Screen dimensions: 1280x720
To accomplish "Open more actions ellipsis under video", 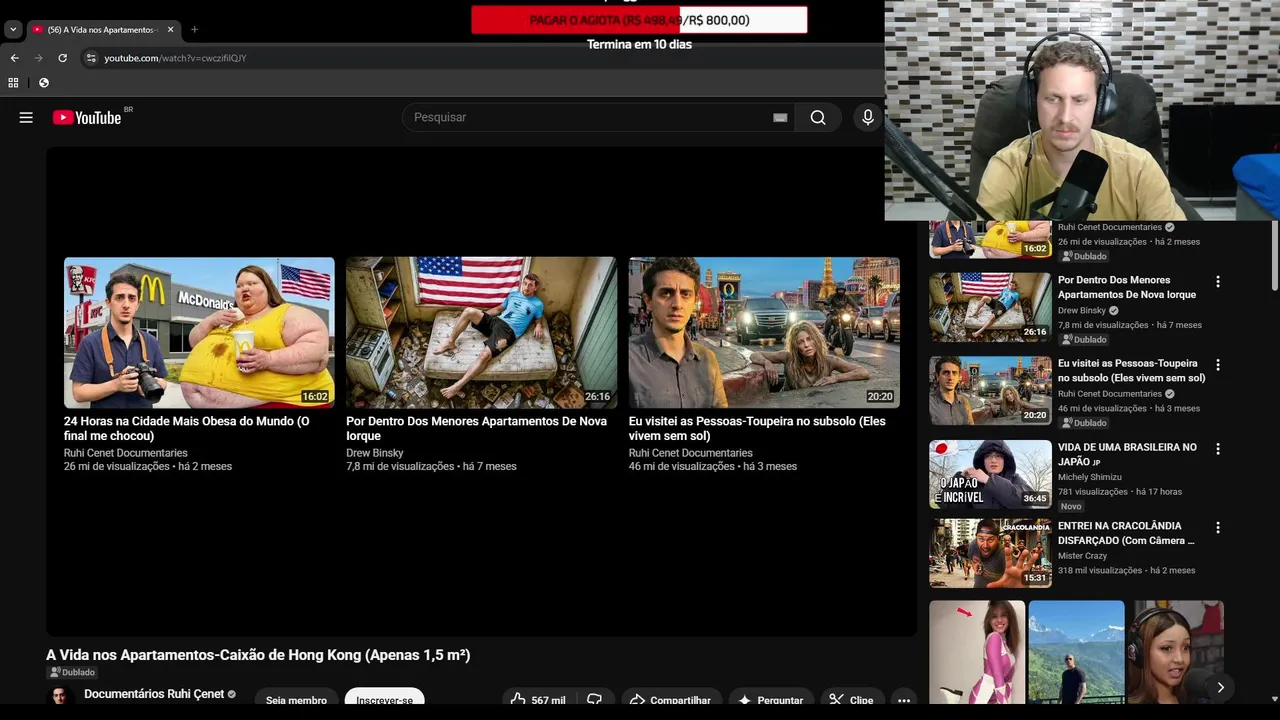I will (904, 700).
